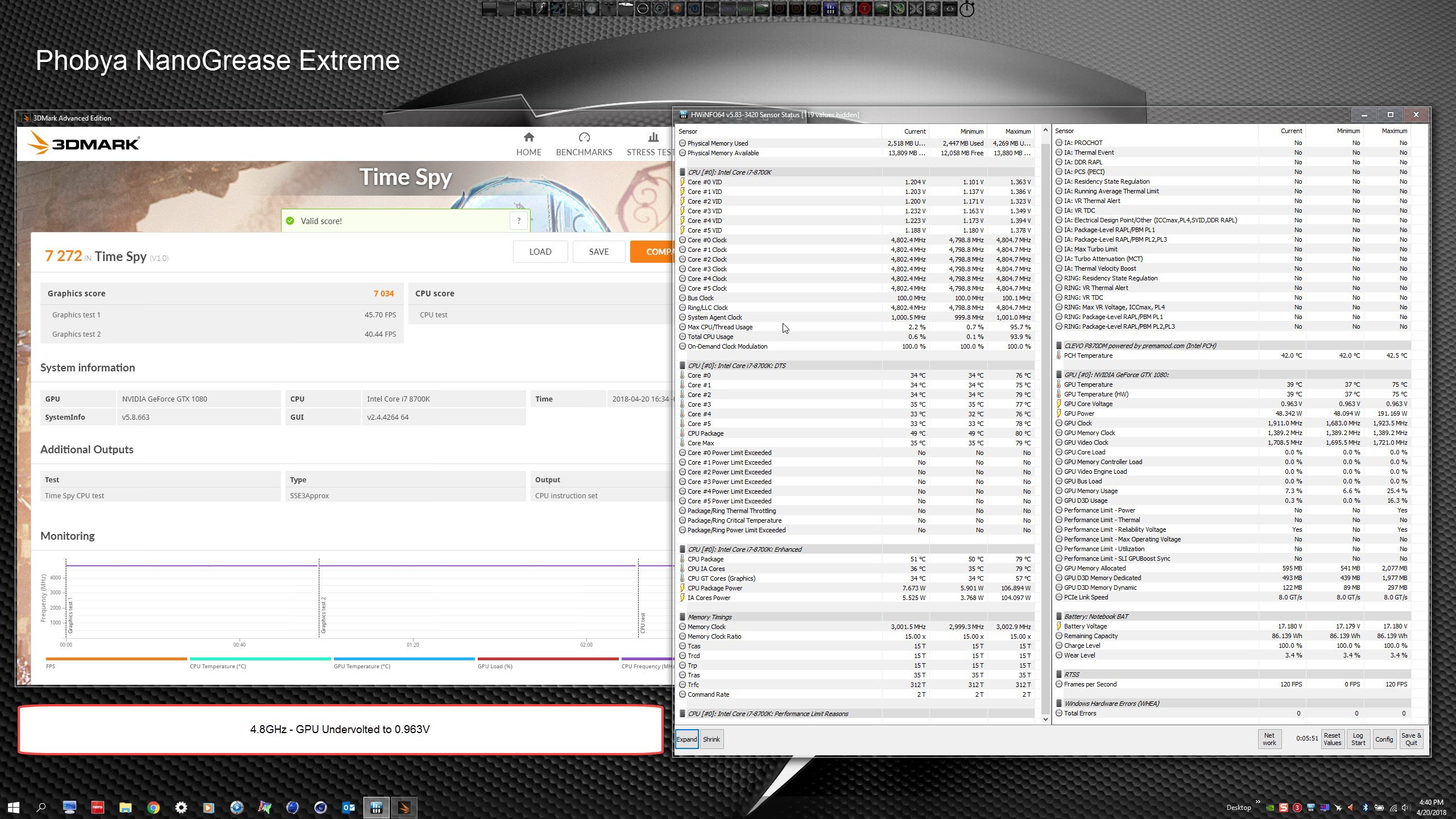Open the settings gear taskbar icon

tap(181, 807)
